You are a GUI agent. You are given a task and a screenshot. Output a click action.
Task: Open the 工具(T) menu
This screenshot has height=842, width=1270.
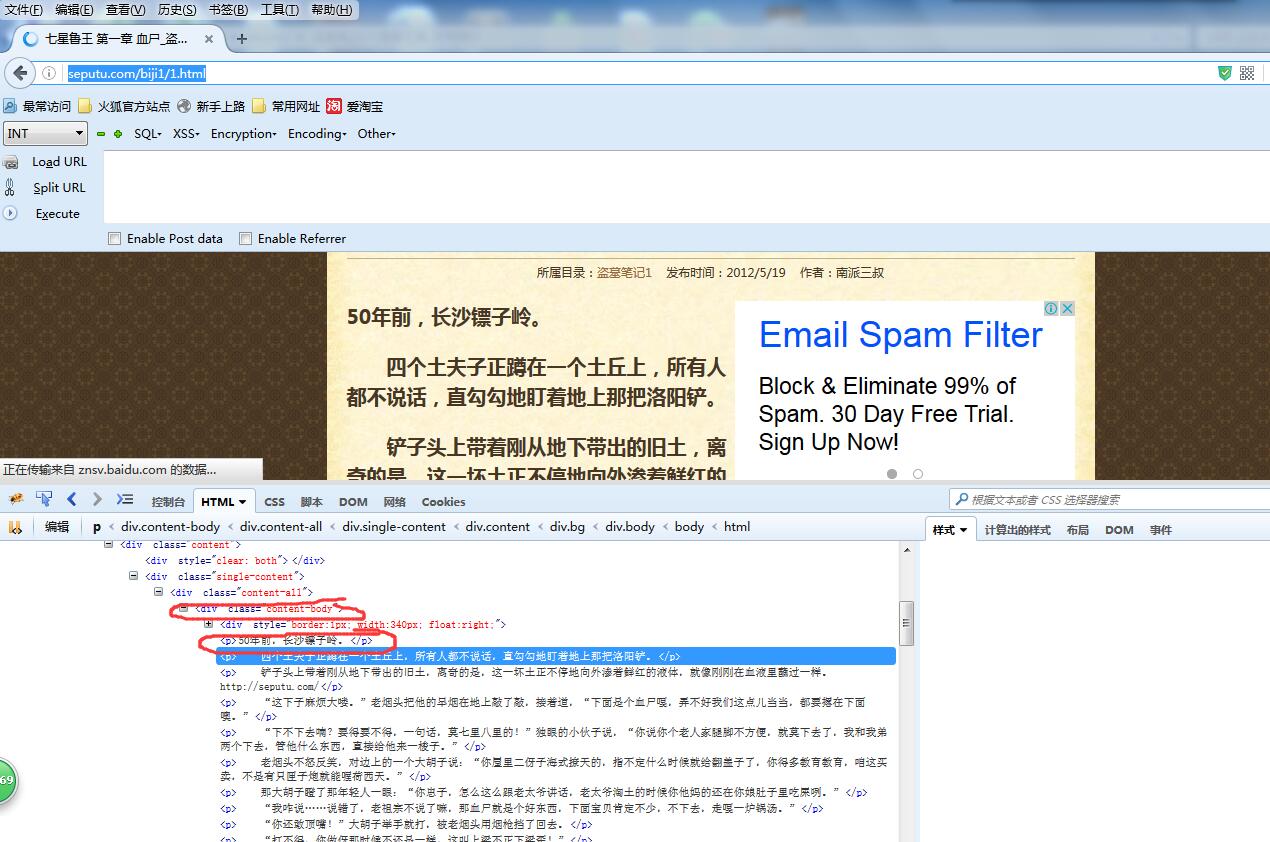tap(280, 10)
